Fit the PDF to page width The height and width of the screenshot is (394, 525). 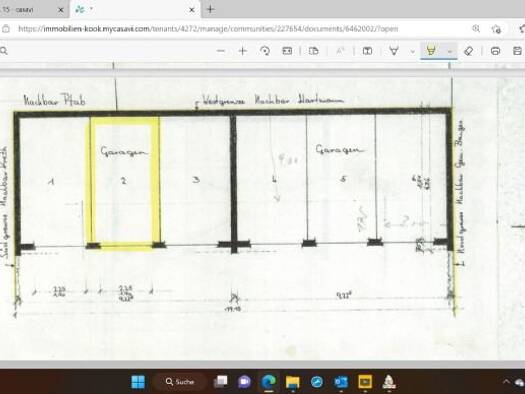tap(287, 51)
